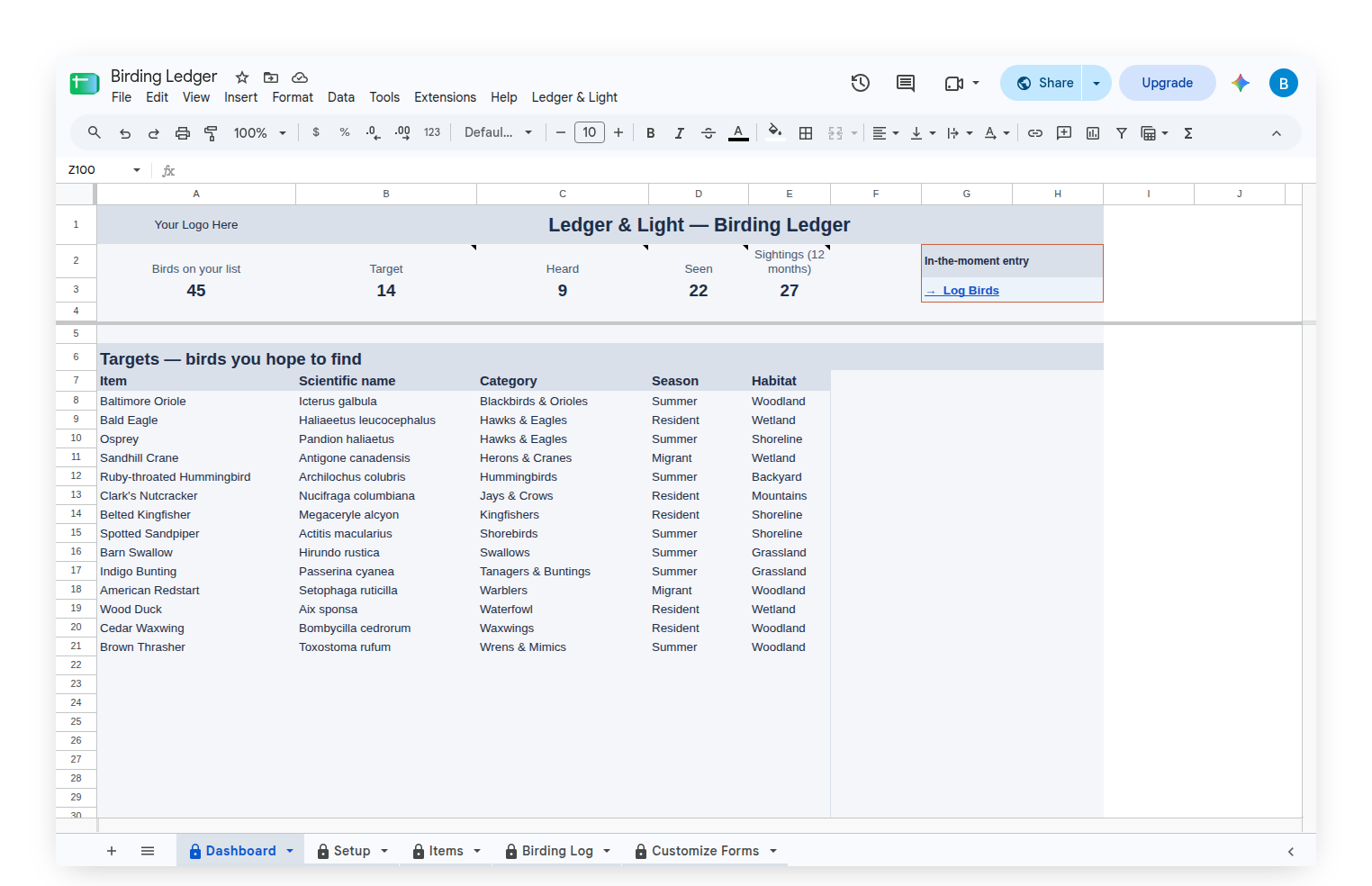Print the spreadsheet

(x=183, y=133)
